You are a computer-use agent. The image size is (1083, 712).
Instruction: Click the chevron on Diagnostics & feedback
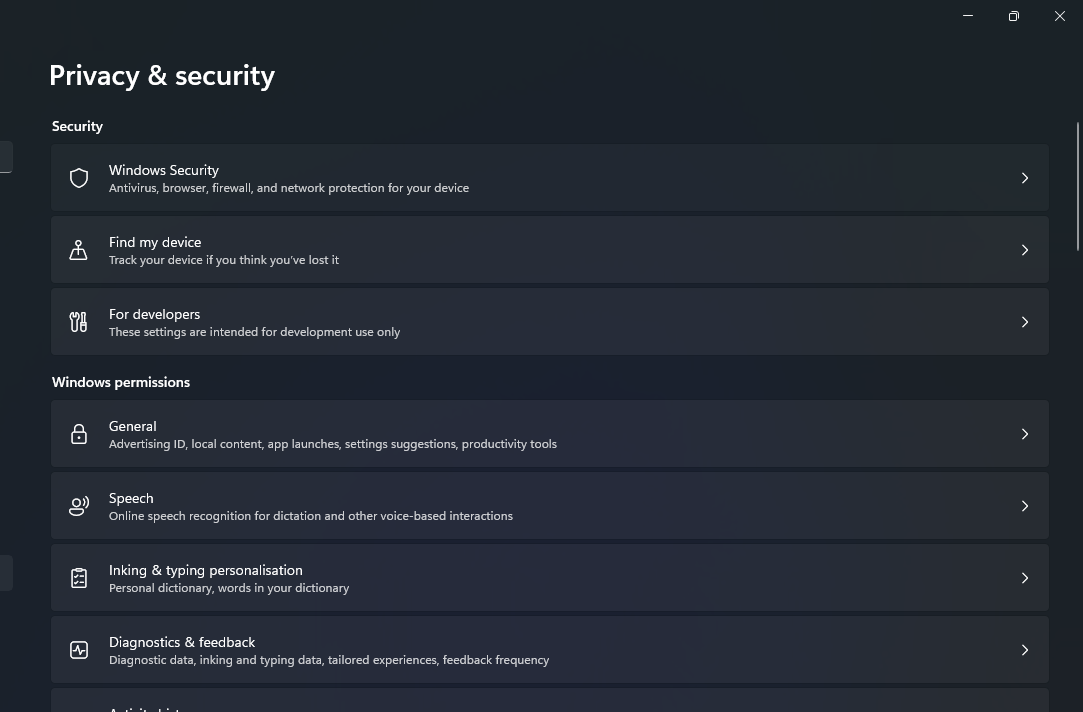point(1025,650)
